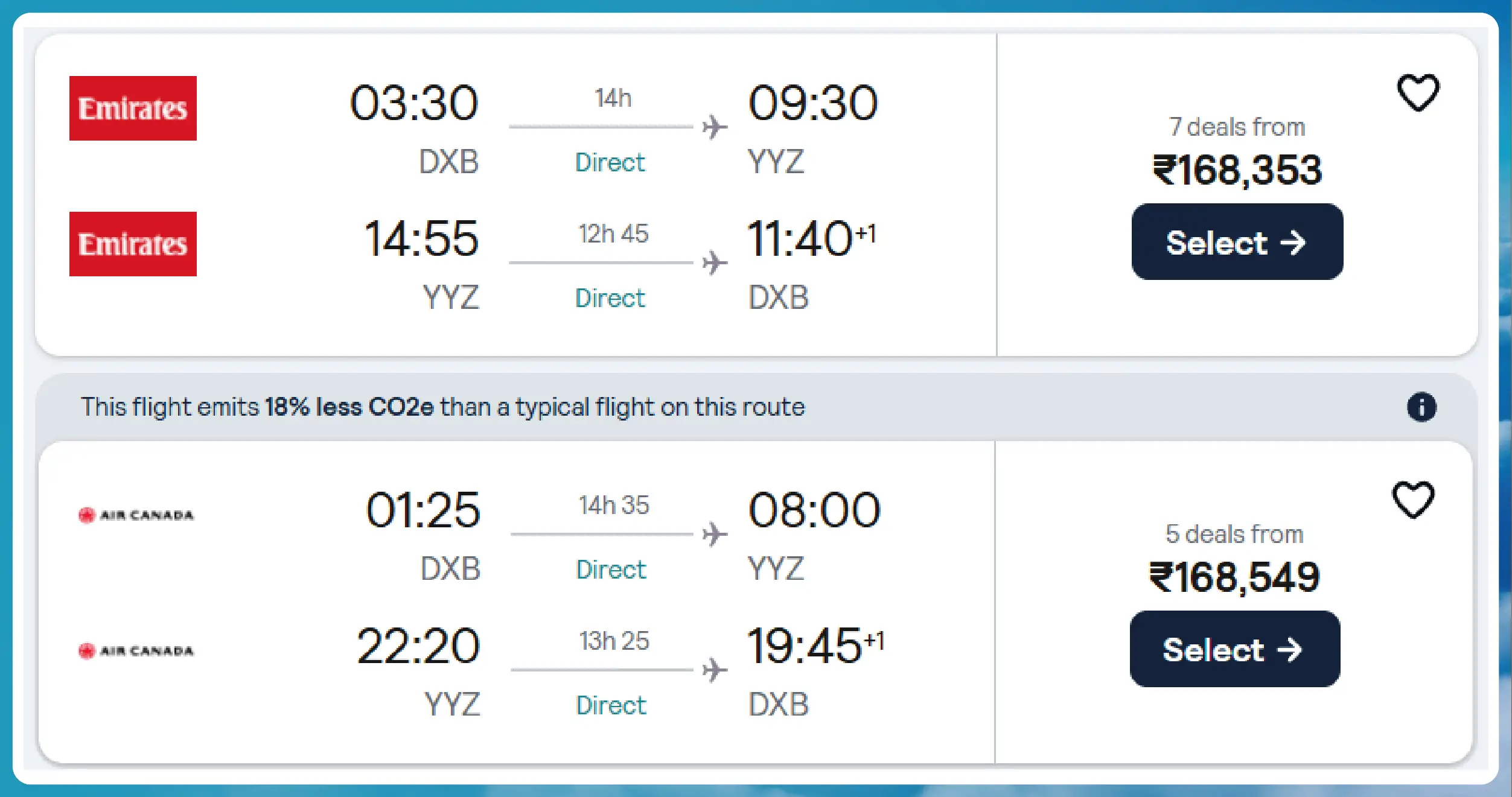Click the plane icon on the 14h 35 flight
Screen dimensions: 1512x797
(x=715, y=535)
